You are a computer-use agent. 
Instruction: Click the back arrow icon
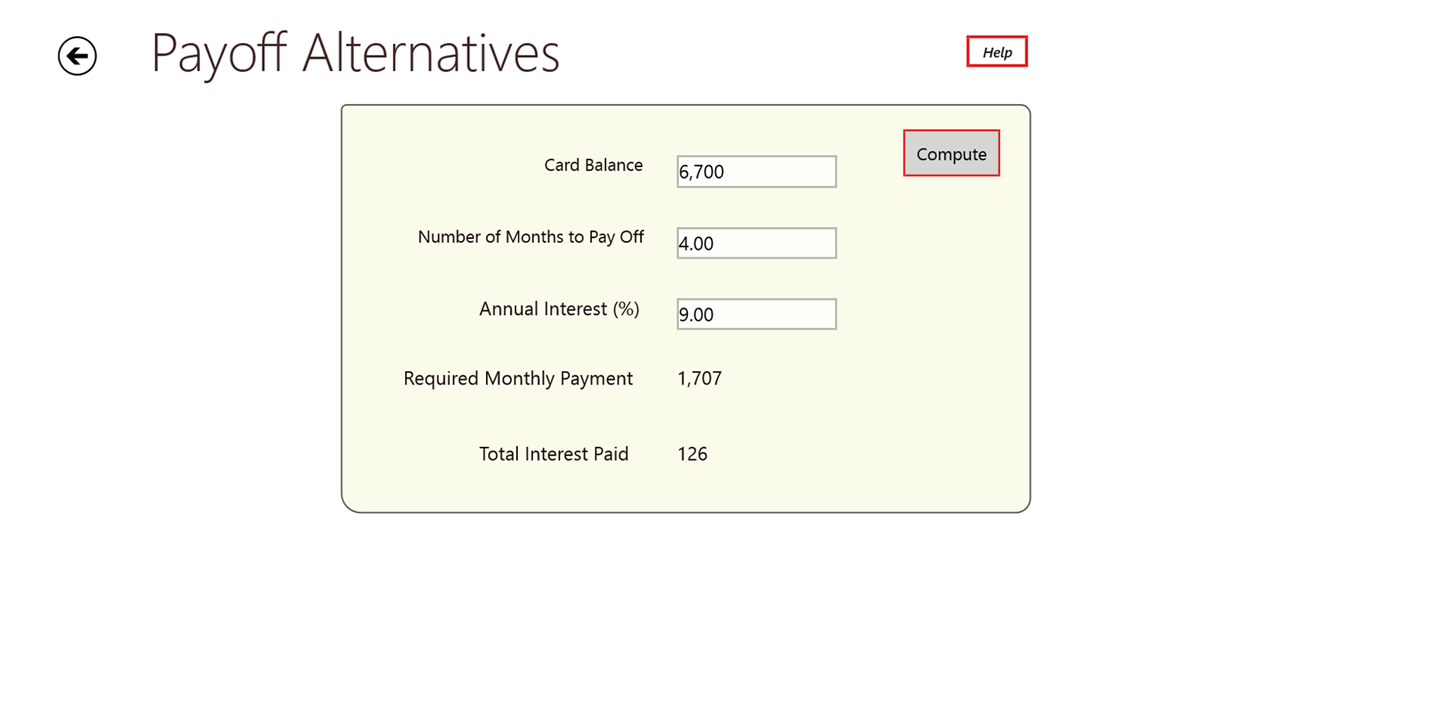point(77,56)
